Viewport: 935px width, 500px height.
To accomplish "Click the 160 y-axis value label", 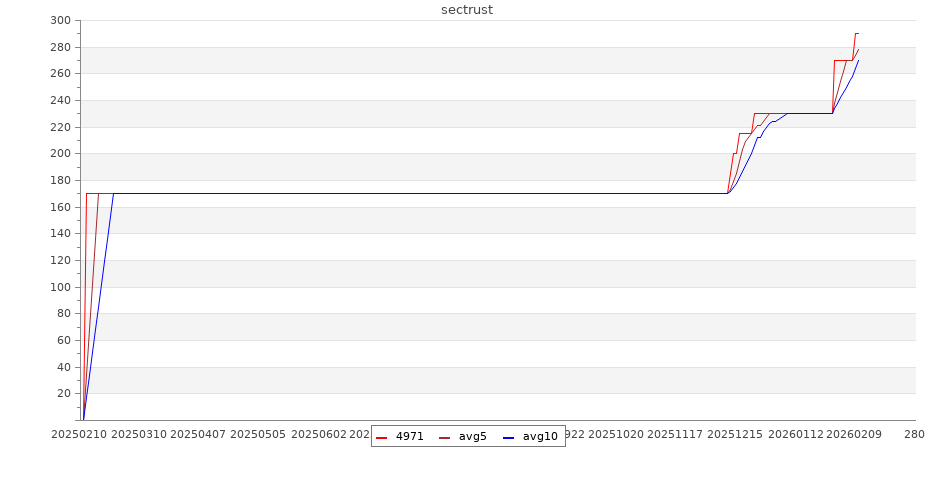I will (x=59, y=207).
